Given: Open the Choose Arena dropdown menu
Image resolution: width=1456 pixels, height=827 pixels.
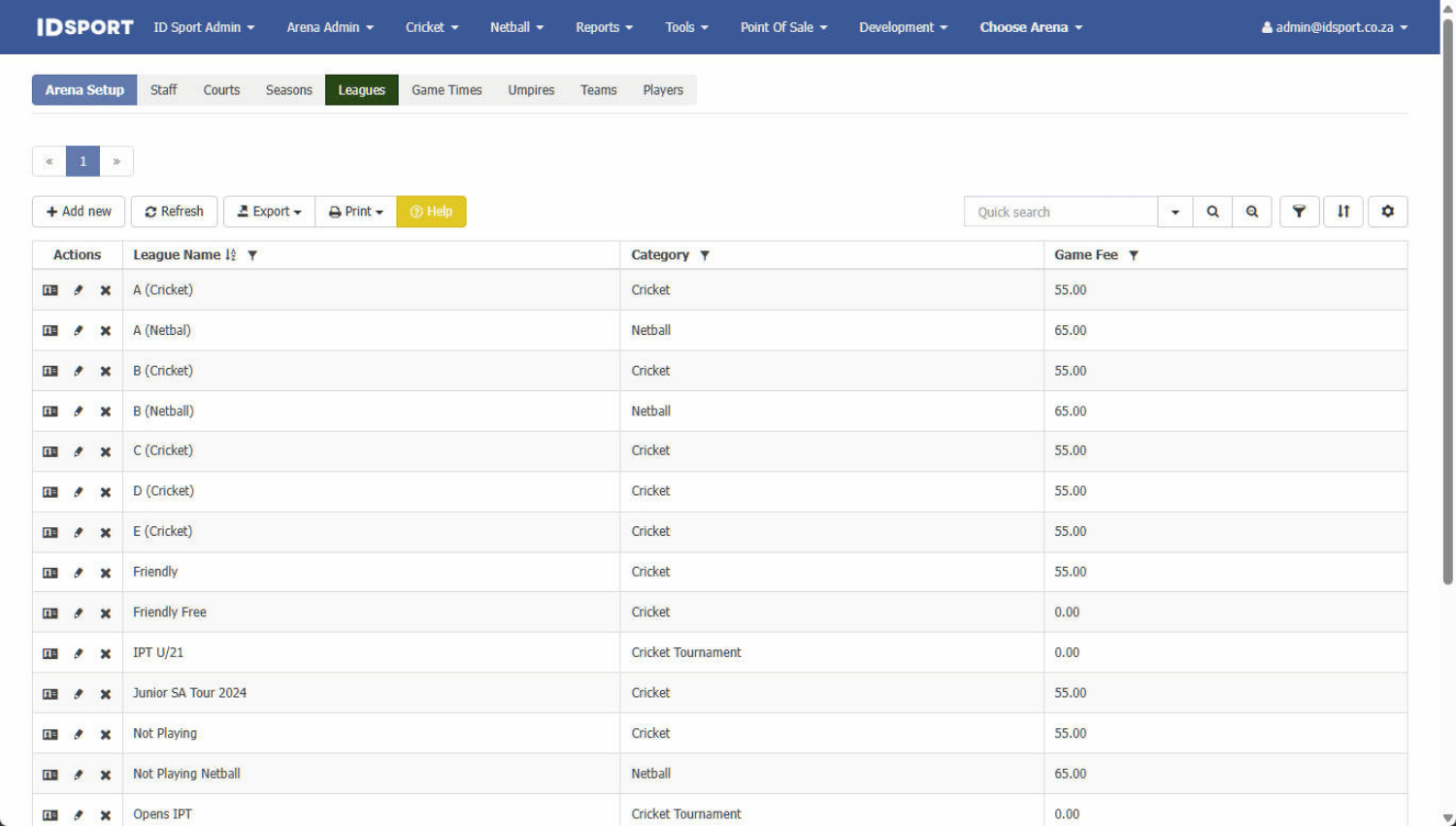Looking at the screenshot, I should coord(1031,27).
